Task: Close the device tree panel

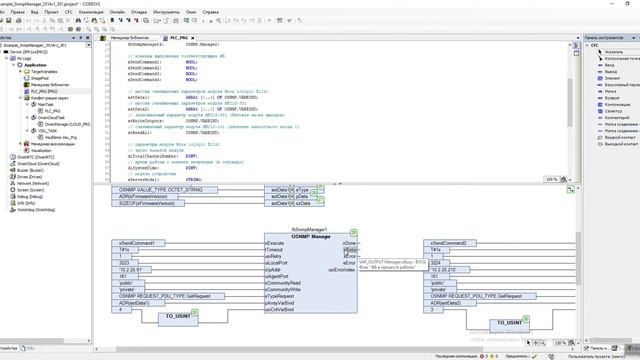Action: (87, 38)
